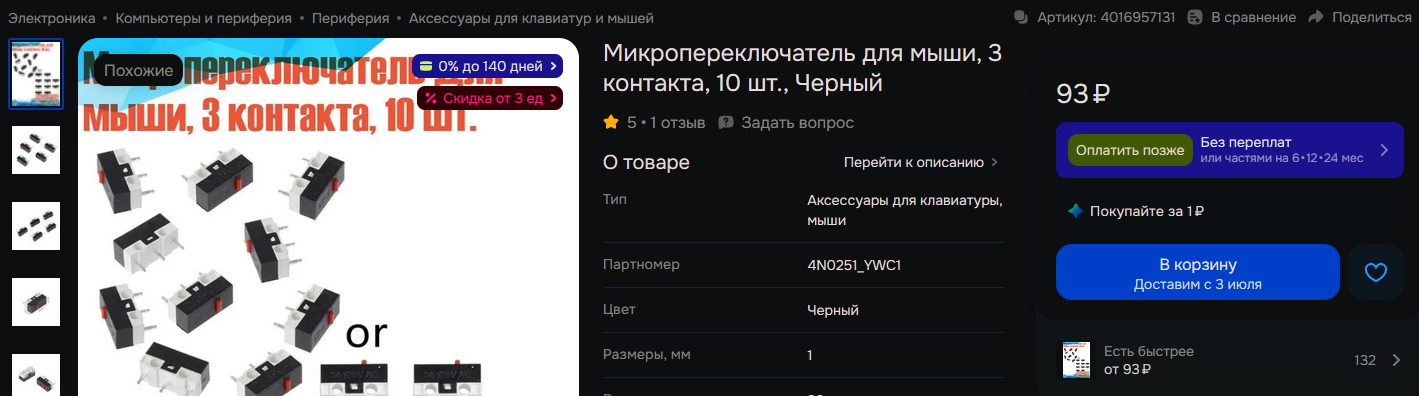Click the 132 offers count
This screenshot has height=396, width=1419.
pyautogui.click(x=1365, y=360)
